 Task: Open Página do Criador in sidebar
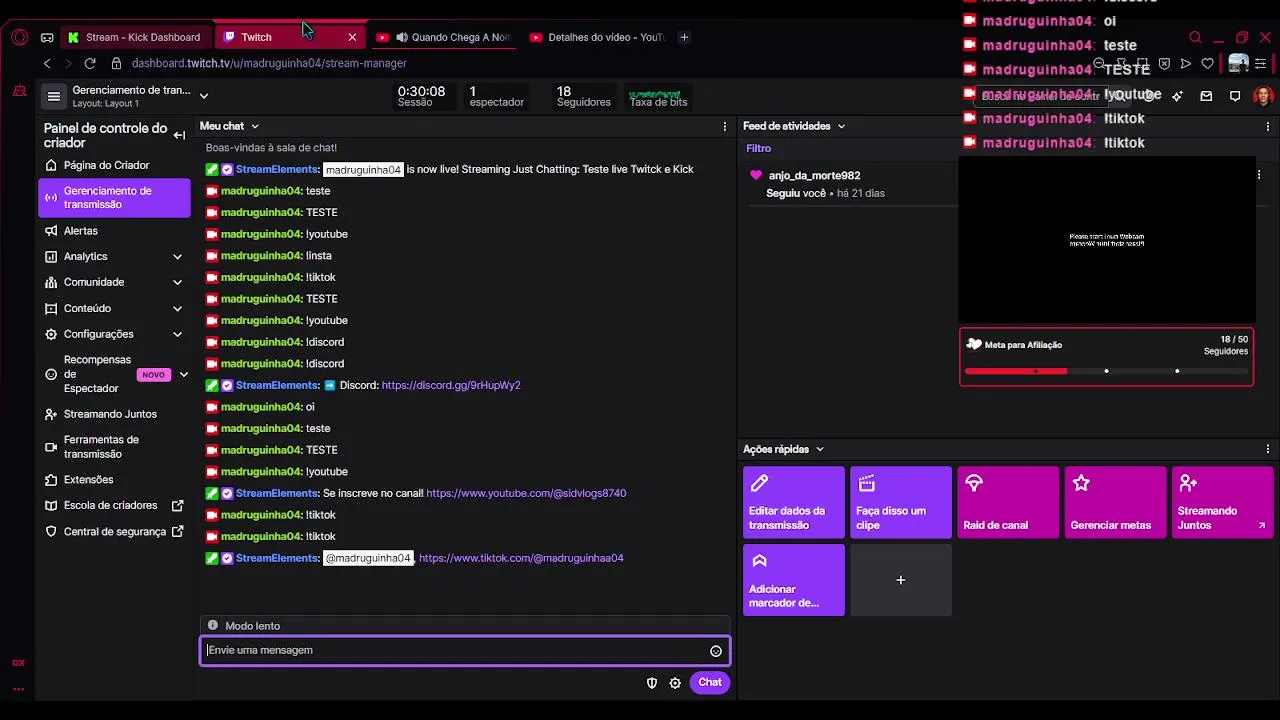tap(114, 165)
